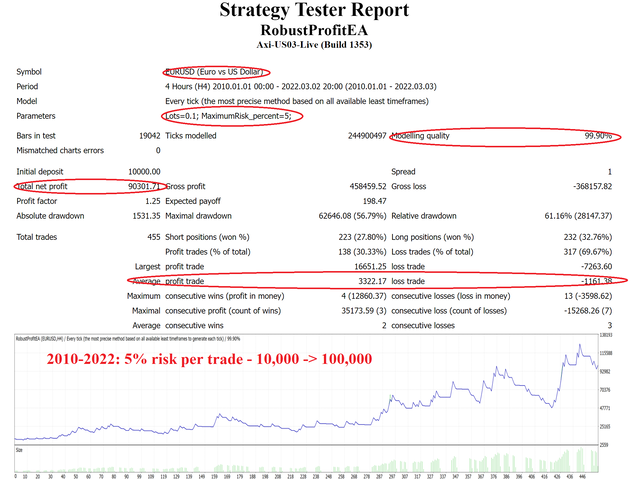Select ticks modelled value 244900497

(367, 136)
